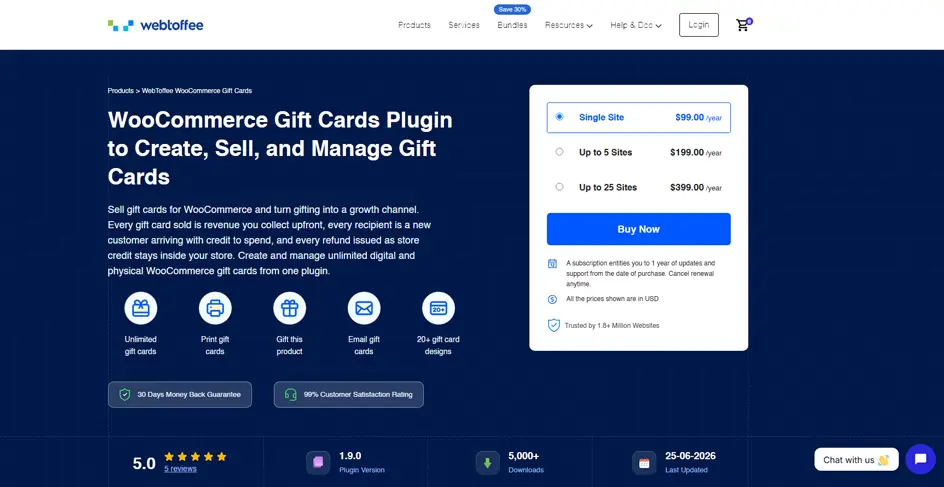Open the Products menu item
The width and height of the screenshot is (944, 487).
coord(414,25)
